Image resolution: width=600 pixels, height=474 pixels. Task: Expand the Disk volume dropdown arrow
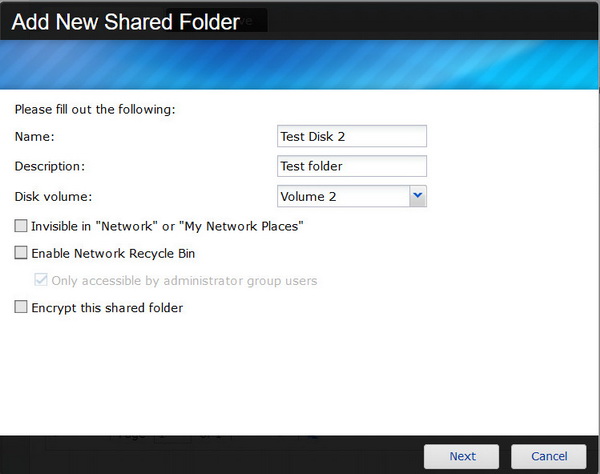pyautogui.click(x=418, y=196)
